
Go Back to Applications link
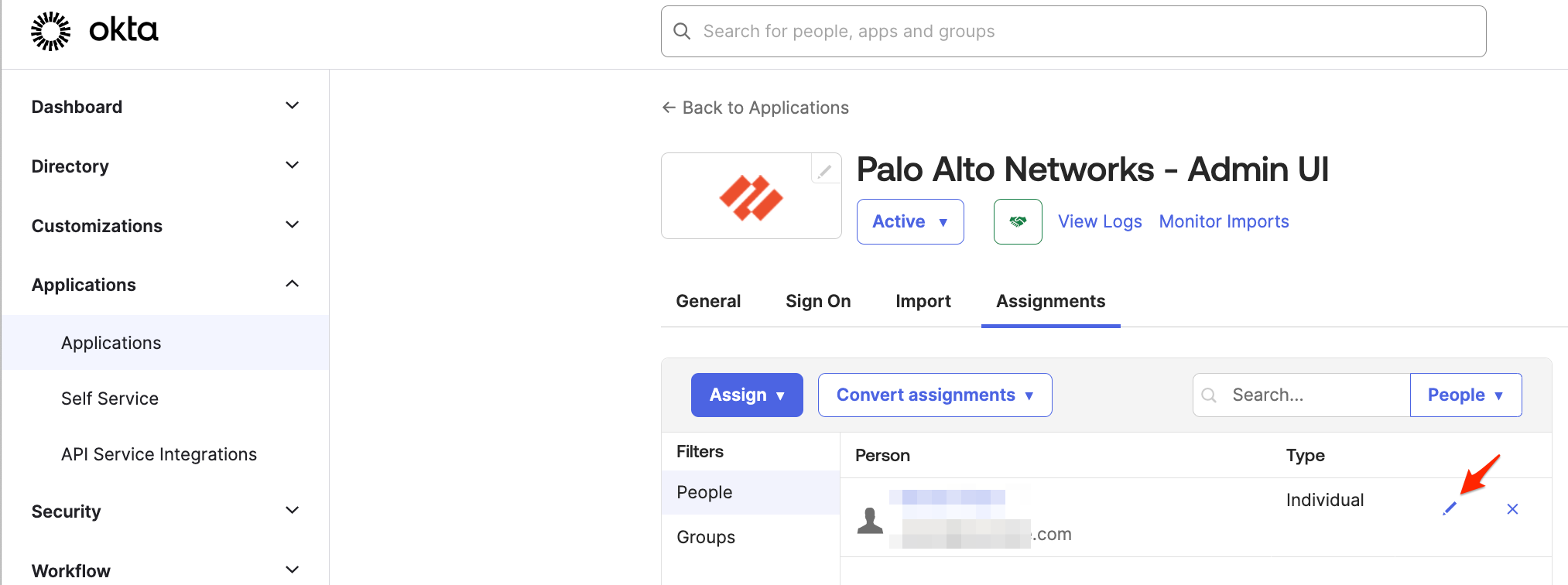point(755,108)
